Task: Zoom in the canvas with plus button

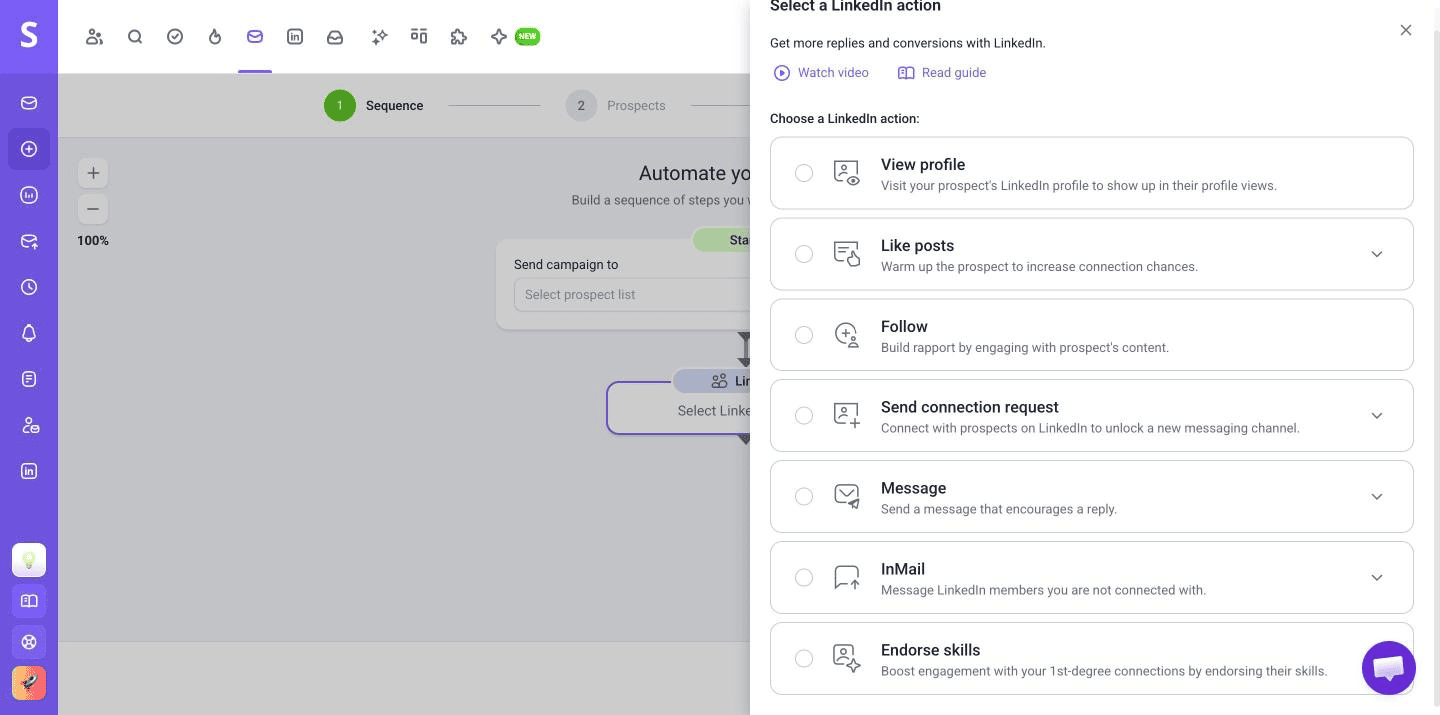Action: (x=93, y=173)
